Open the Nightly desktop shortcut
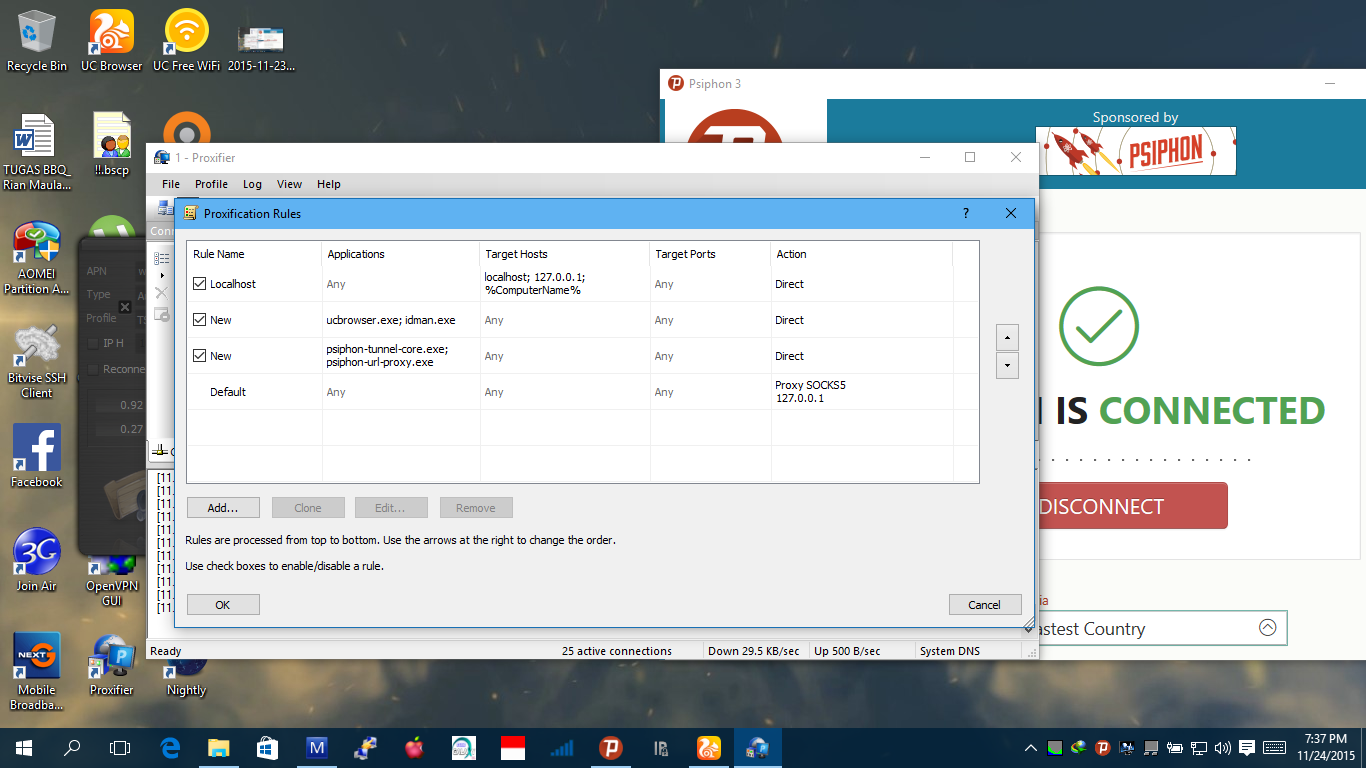 point(186,677)
